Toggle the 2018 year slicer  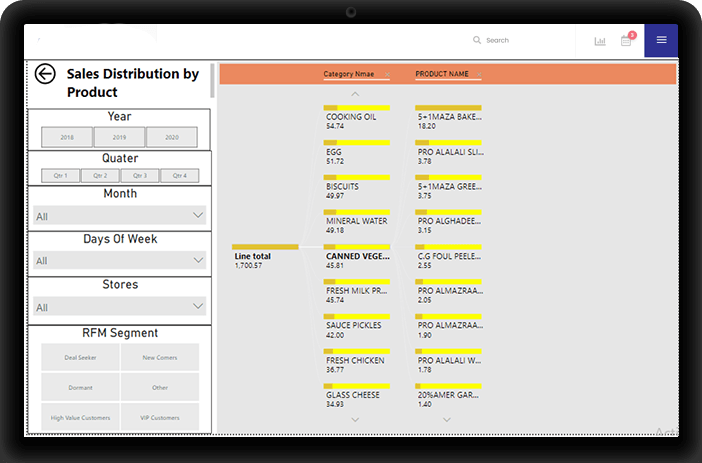pos(67,137)
